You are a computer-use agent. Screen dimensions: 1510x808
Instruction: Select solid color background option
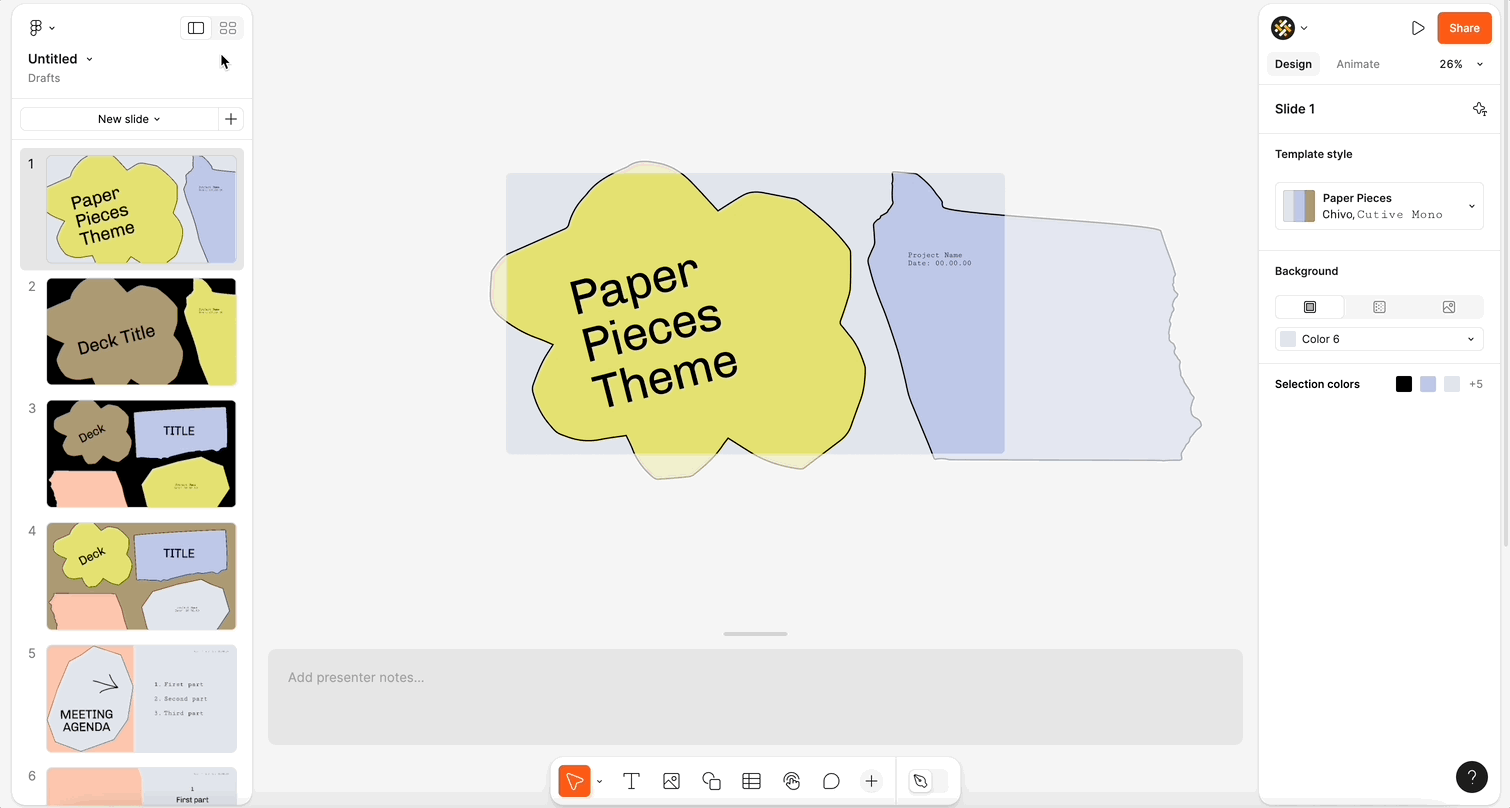point(1310,307)
